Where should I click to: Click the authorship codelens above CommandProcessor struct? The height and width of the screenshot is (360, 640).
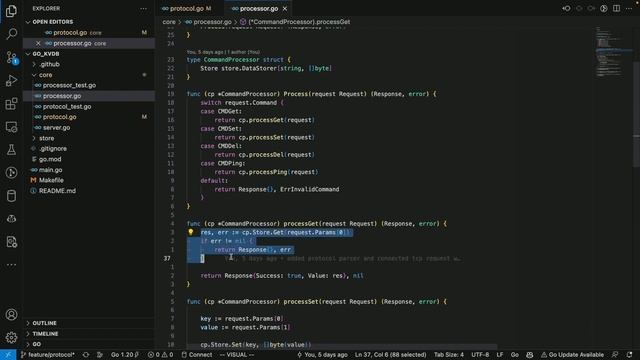click(x=223, y=52)
